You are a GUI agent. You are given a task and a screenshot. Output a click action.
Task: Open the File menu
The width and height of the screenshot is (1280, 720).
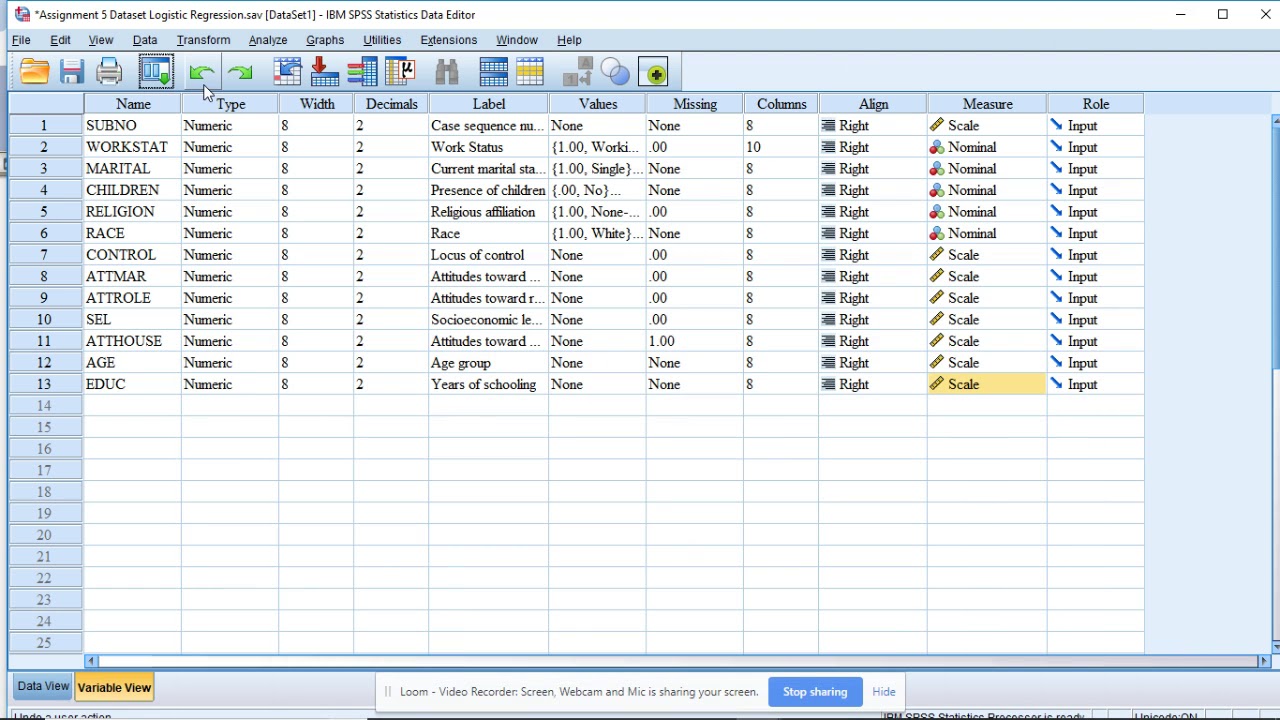21,40
